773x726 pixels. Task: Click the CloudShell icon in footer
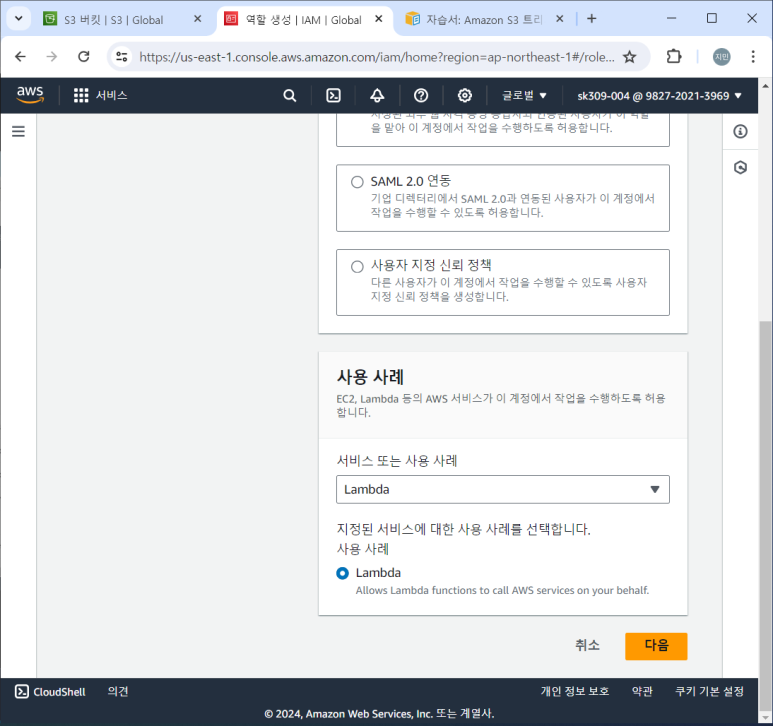(x=22, y=691)
